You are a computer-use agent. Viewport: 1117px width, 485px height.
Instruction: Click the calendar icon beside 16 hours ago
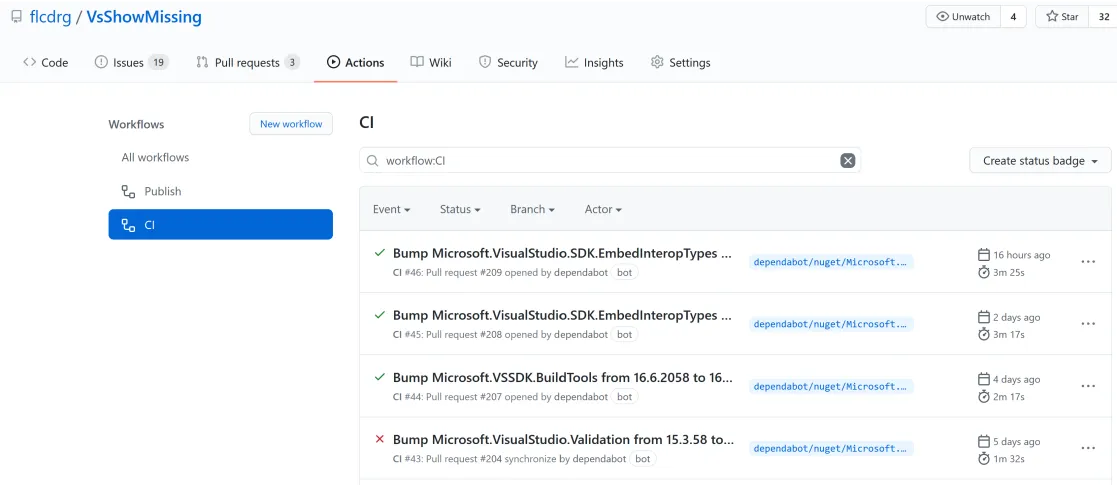pos(984,254)
